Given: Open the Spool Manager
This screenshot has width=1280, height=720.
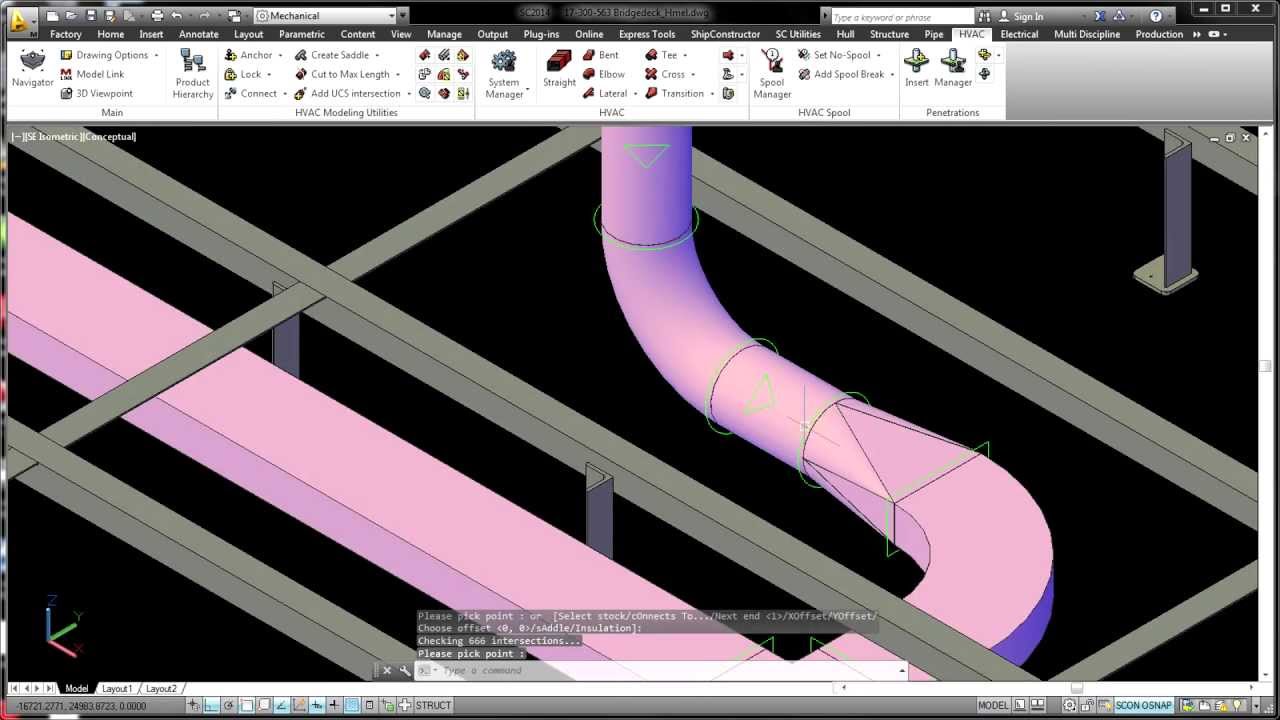Looking at the screenshot, I should coord(771,74).
